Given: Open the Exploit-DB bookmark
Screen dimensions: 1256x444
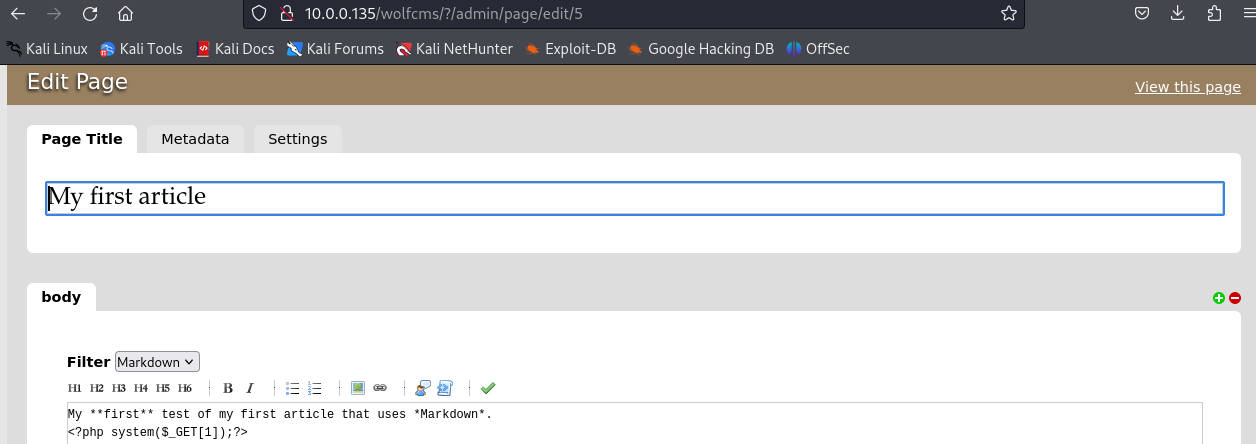Looking at the screenshot, I should coord(571,48).
